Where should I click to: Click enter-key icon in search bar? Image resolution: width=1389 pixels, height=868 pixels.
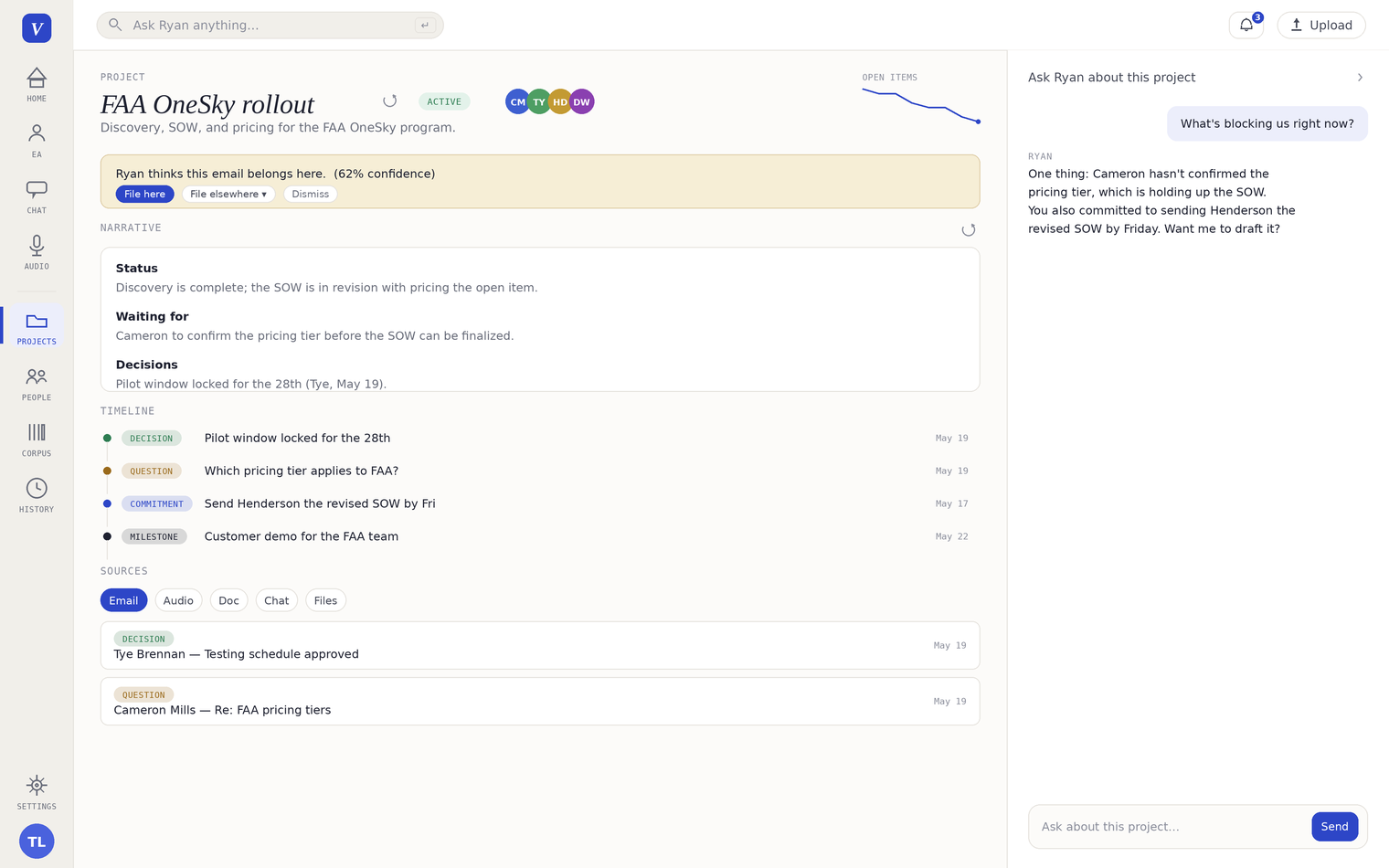click(425, 25)
